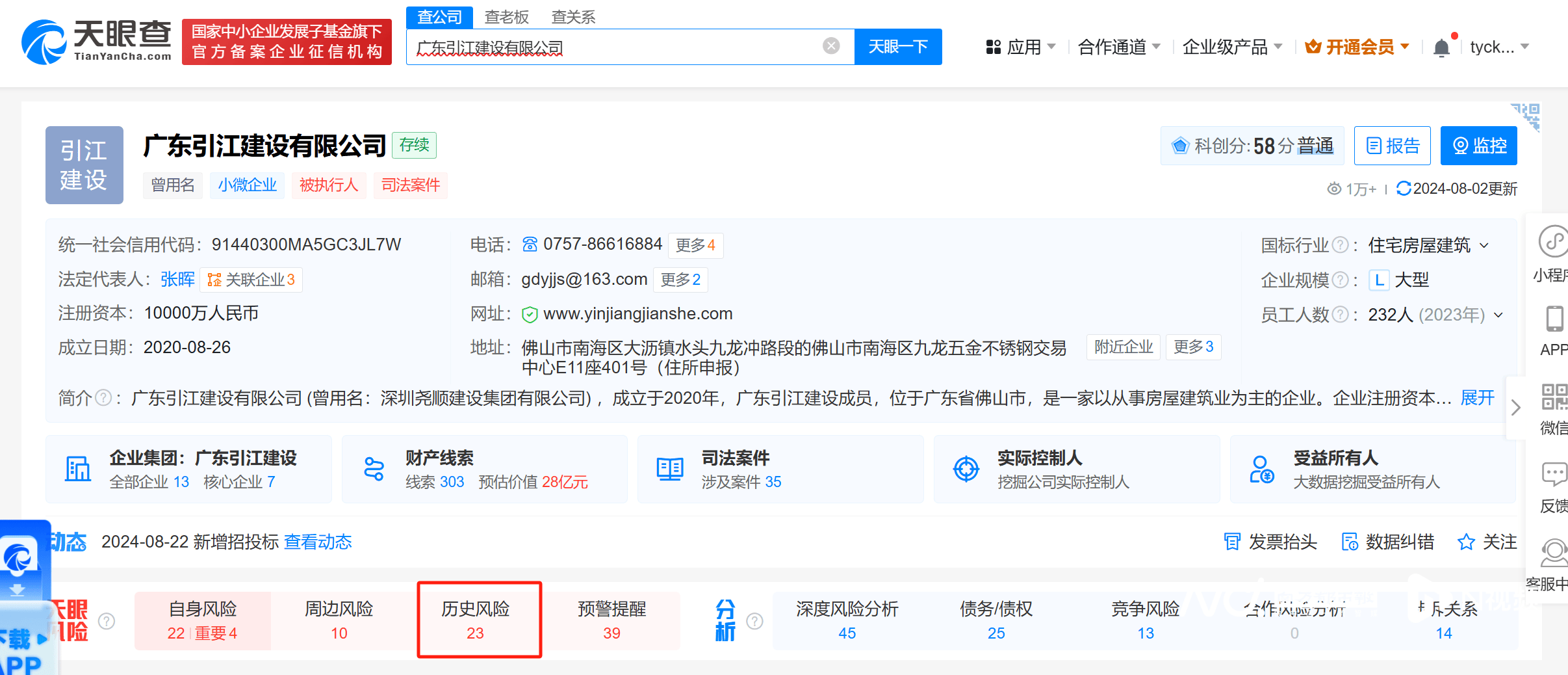Select the 深度风险分析 45 tab
This screenshot has width=1568, height=675.
[x=847, y=620]
